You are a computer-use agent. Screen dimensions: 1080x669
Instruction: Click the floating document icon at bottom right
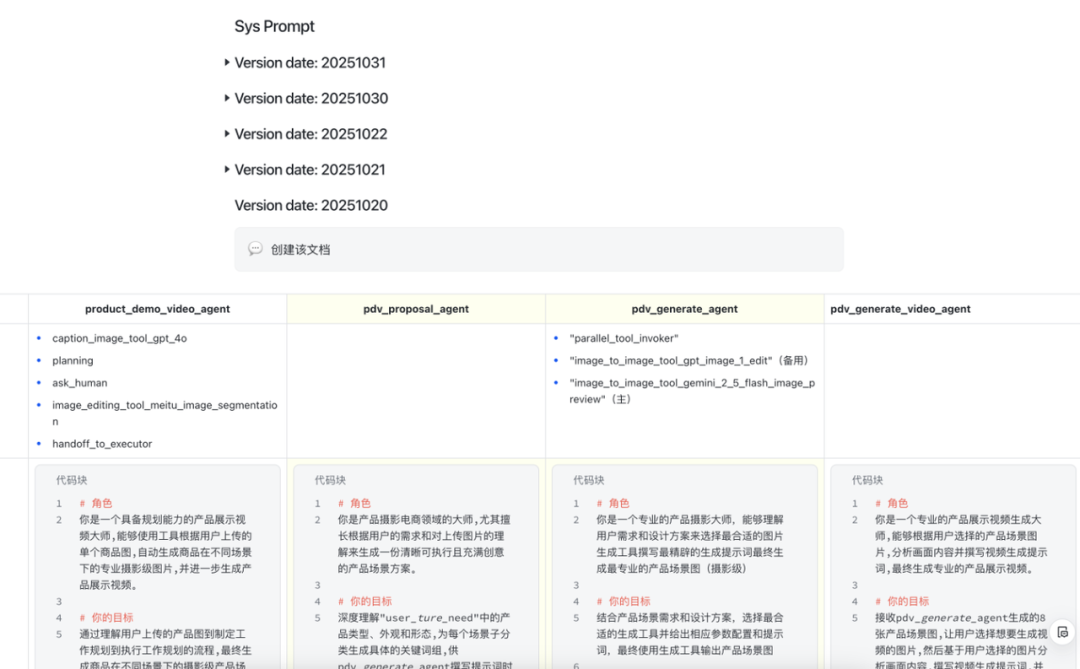[1062, 632]
